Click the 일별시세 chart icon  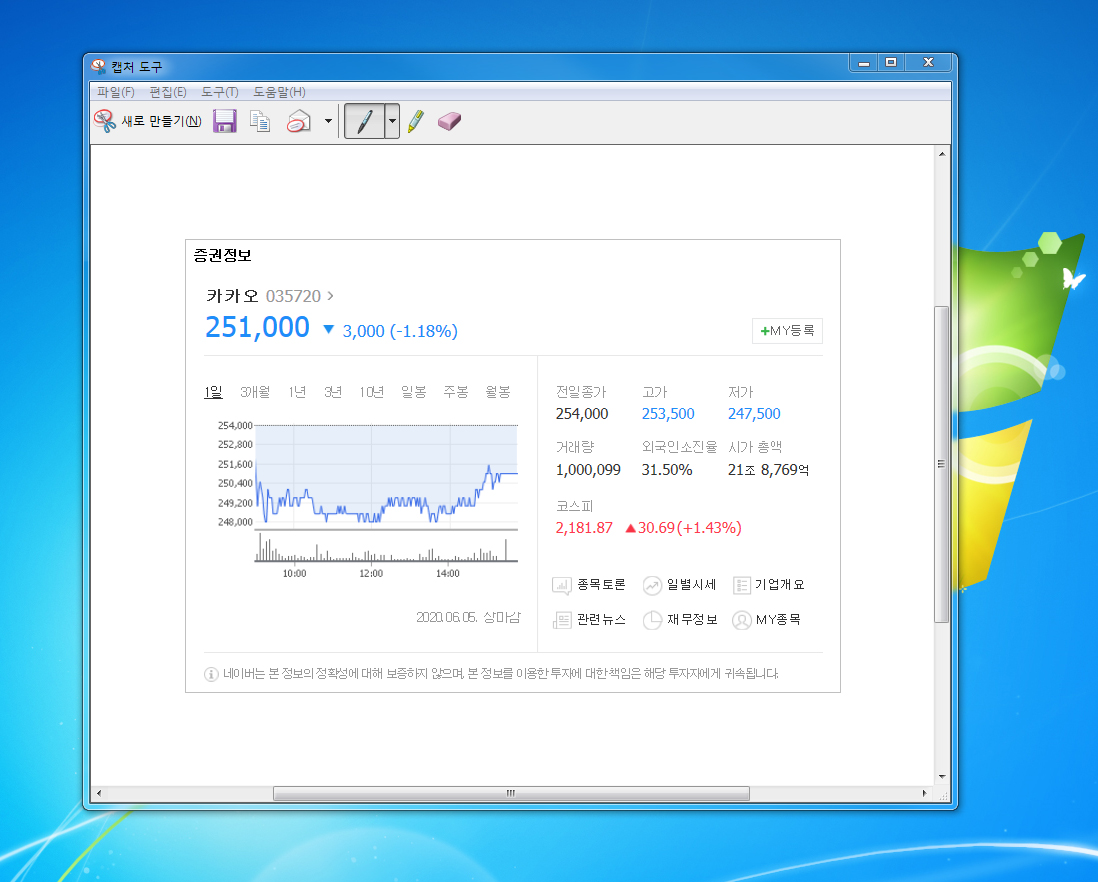[x=652, y=585]
